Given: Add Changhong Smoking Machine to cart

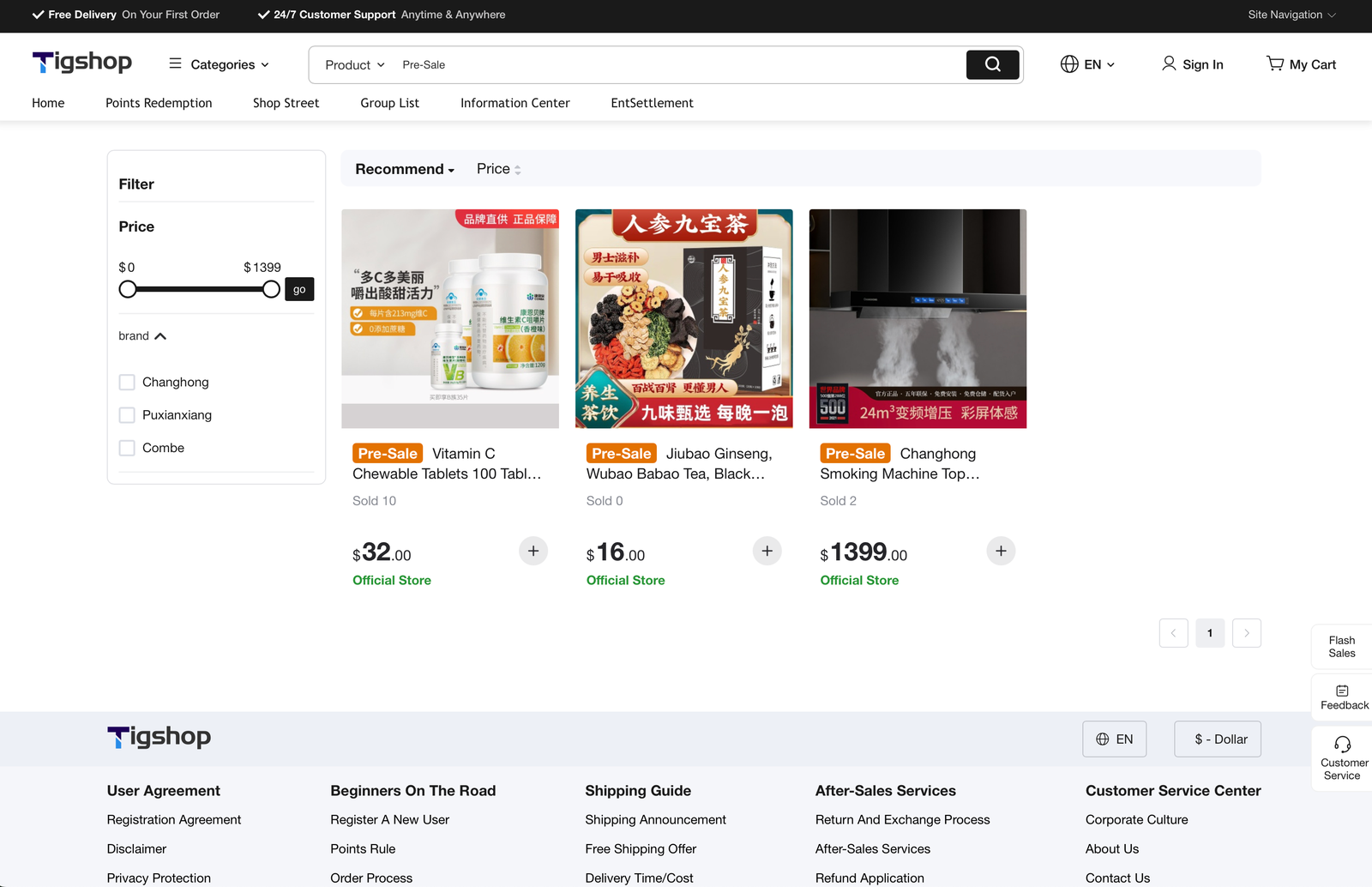Looking at the screenshot, I should pos(1001,551).
